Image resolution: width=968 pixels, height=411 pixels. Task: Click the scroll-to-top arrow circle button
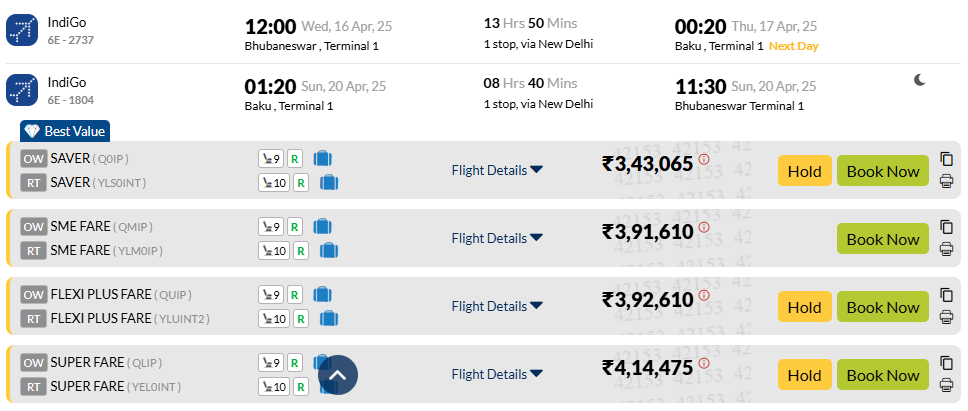click(338, 375)
